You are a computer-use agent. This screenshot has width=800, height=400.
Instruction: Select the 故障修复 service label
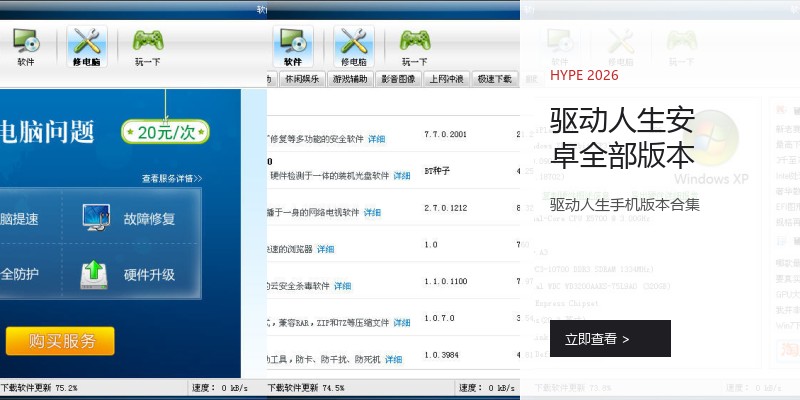tap(149, 219)
